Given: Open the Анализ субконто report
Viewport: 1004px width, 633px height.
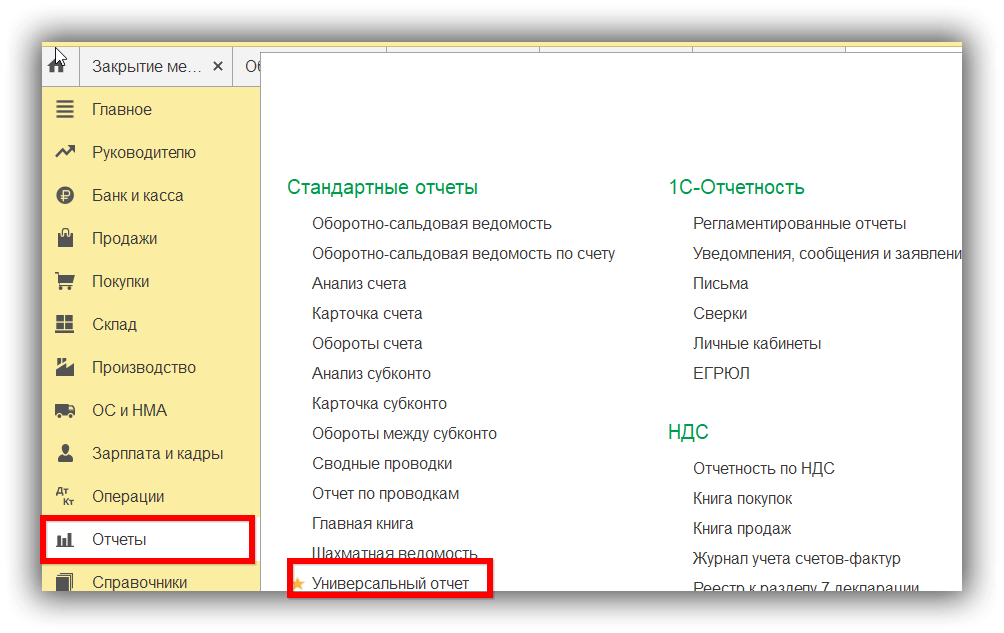Looking at the screenshot, I should click(371, 373).
